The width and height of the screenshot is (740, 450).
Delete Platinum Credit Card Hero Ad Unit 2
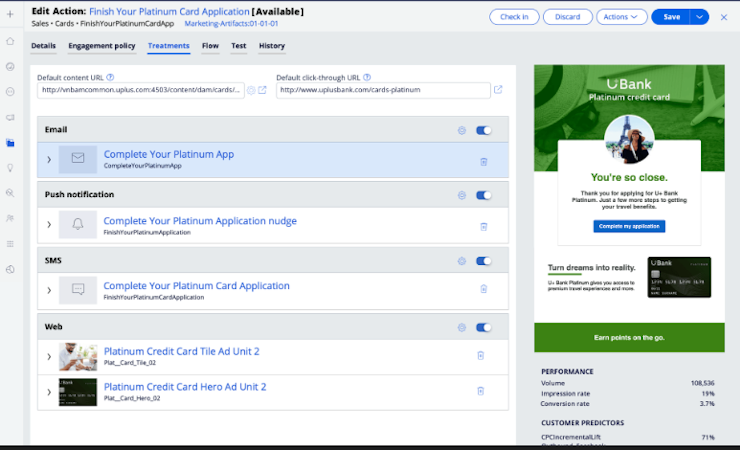[480, 391]
